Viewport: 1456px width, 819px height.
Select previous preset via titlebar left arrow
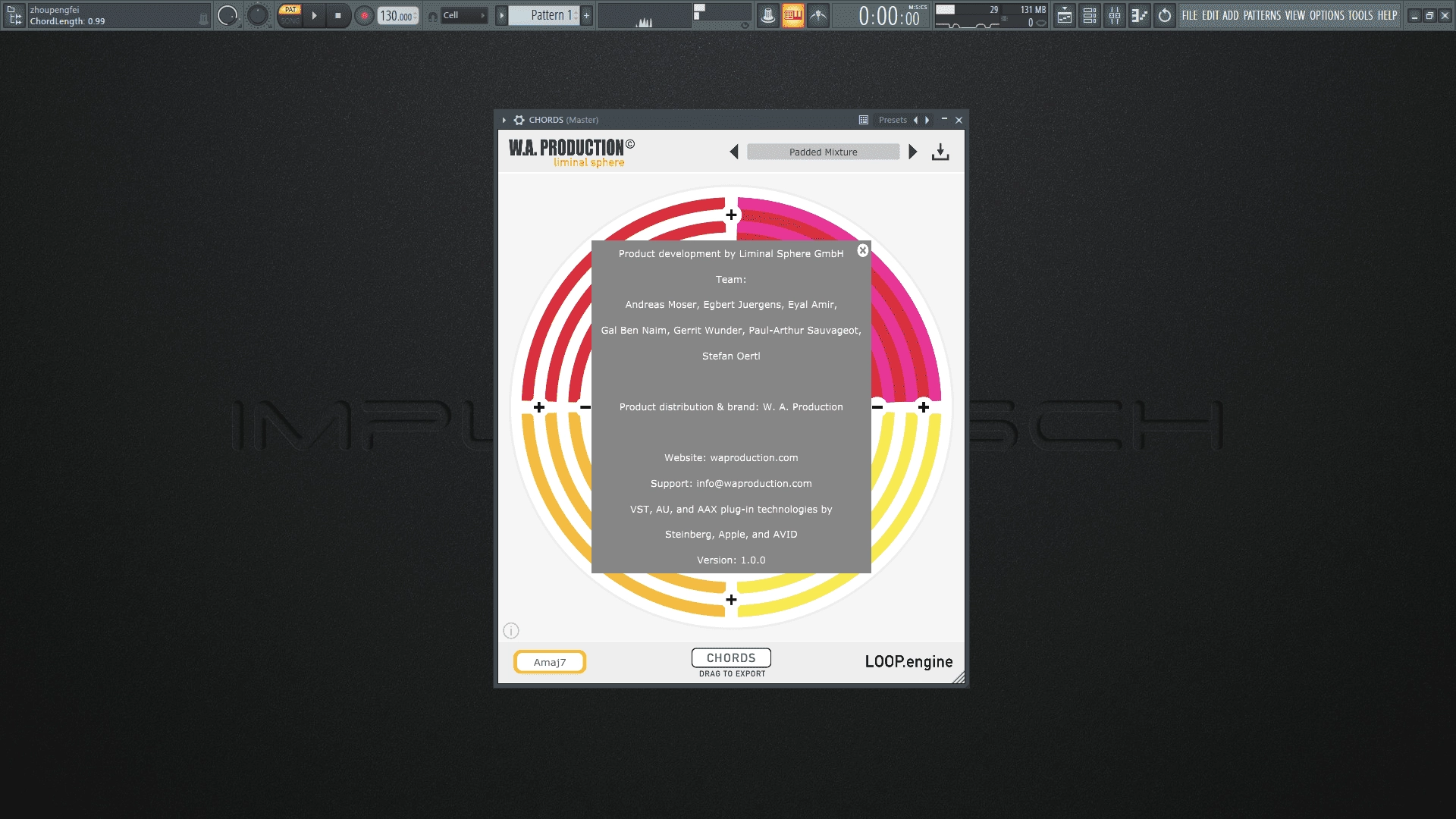tap(915, 120)
